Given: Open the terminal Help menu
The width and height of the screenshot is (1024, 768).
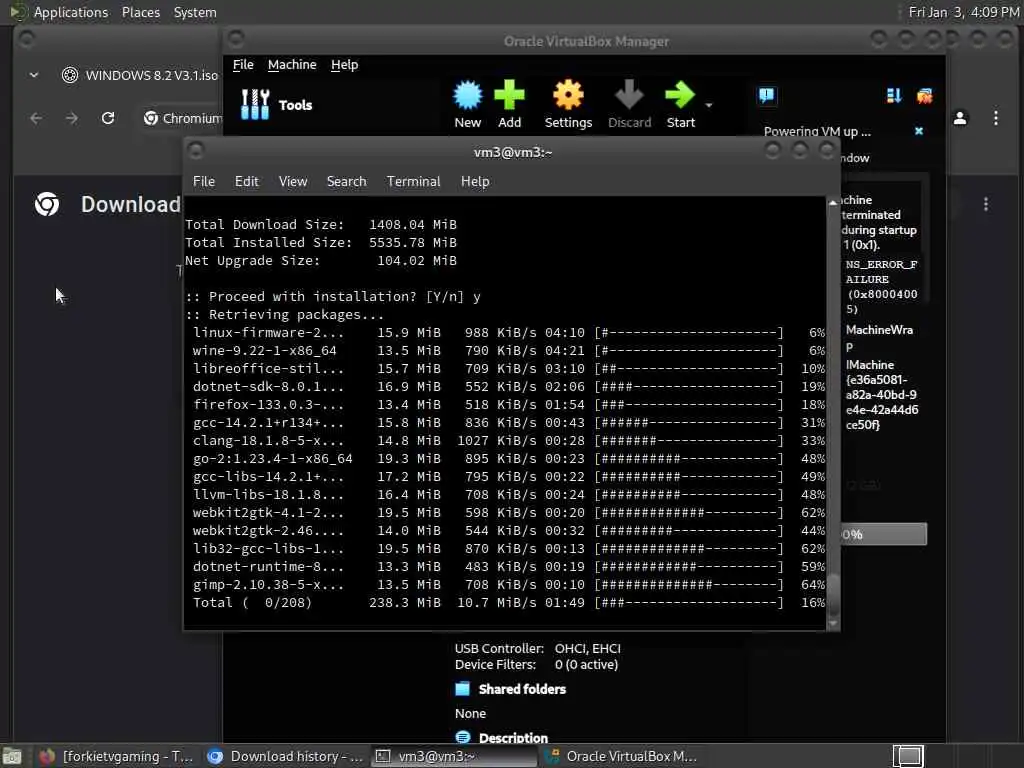Looking at the screenshot, I should 475,182.
